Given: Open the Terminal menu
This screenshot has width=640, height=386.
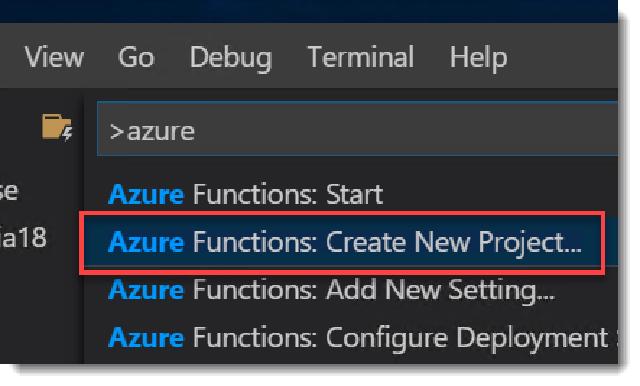Looking at the screenshot, I should [361, 57].
